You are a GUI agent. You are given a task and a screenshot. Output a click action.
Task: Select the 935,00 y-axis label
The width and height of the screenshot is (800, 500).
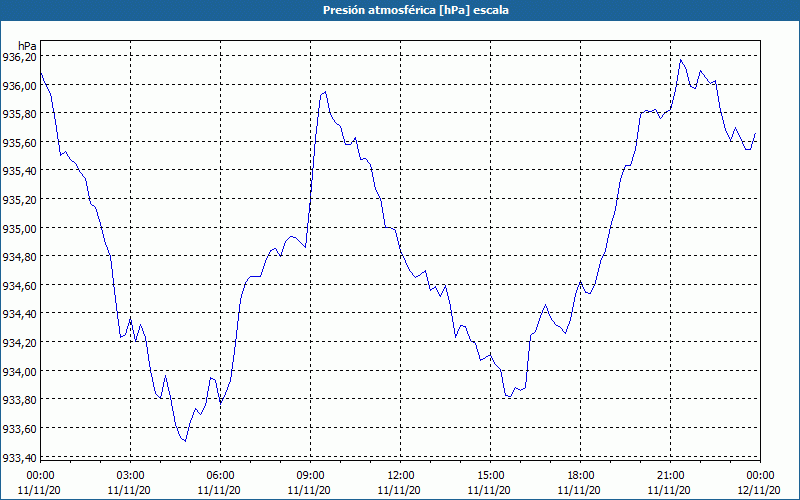[x=19, y=229]
